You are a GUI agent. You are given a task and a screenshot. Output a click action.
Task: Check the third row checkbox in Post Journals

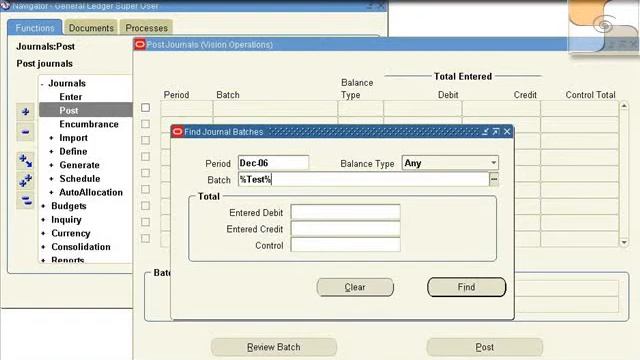[145, 140]
